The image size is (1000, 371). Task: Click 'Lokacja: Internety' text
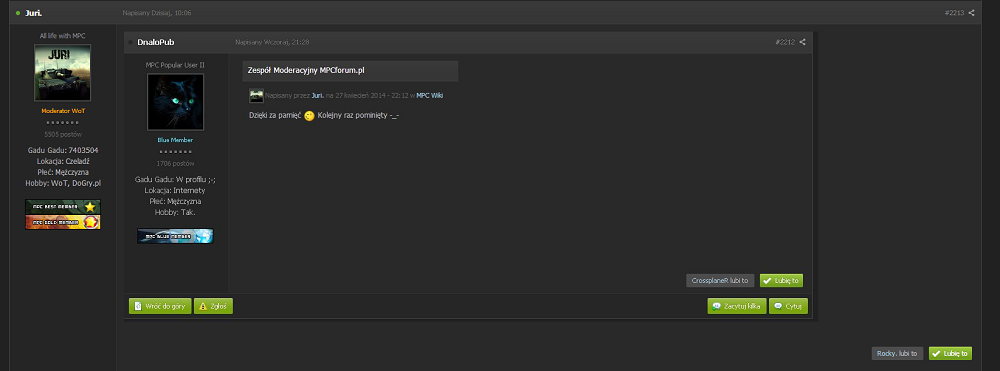(x=175, y=190)
